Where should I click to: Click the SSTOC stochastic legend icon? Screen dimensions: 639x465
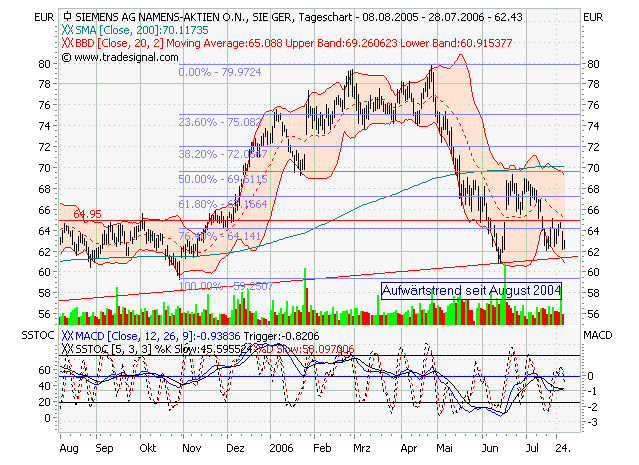pyautogui.click(x=67, y=349)
